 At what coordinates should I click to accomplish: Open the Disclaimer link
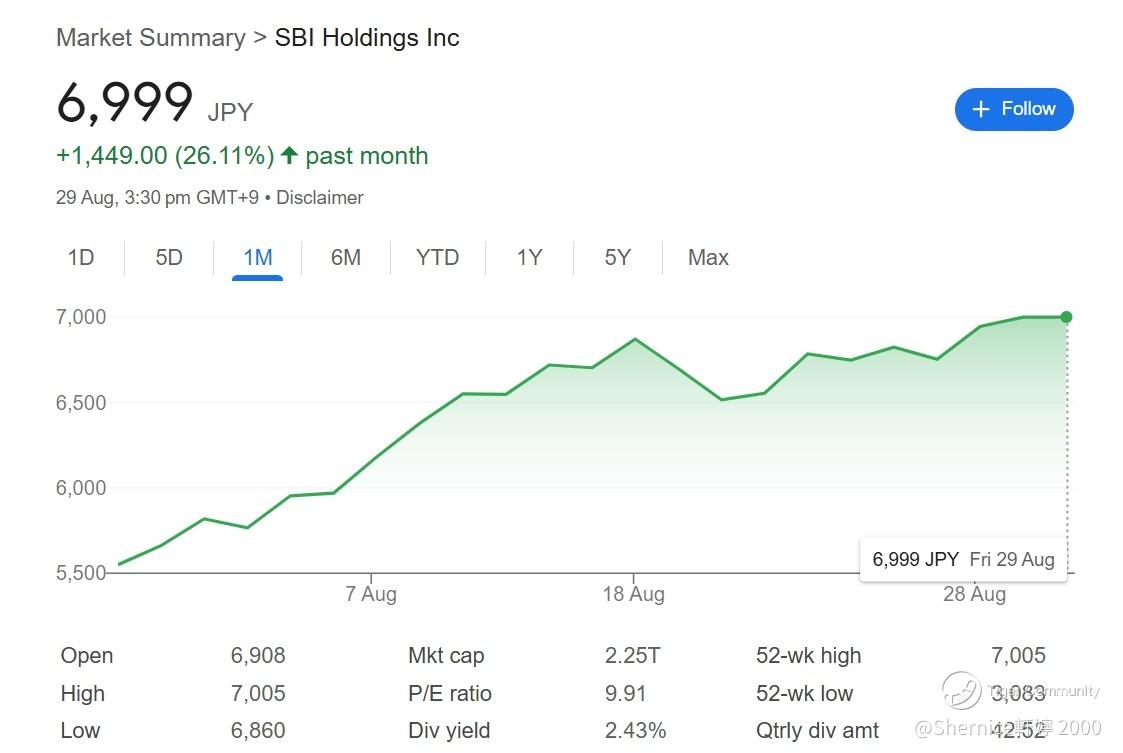click(x=320, y=198)
